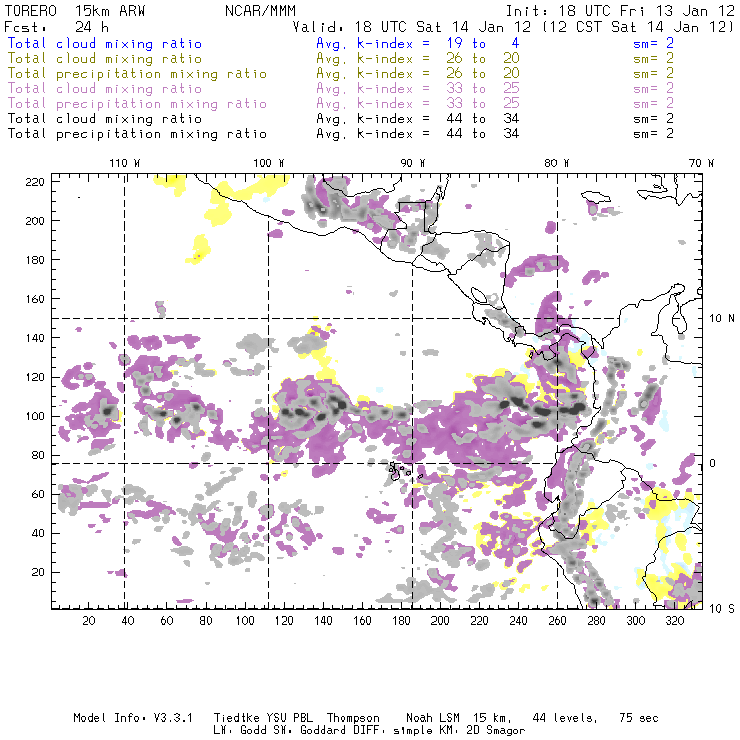Image resolution: width=740 pixels, height=740 pixels.
Task: Click the "180" tick on the horizontal axis
Action: [x=401, y=621]
